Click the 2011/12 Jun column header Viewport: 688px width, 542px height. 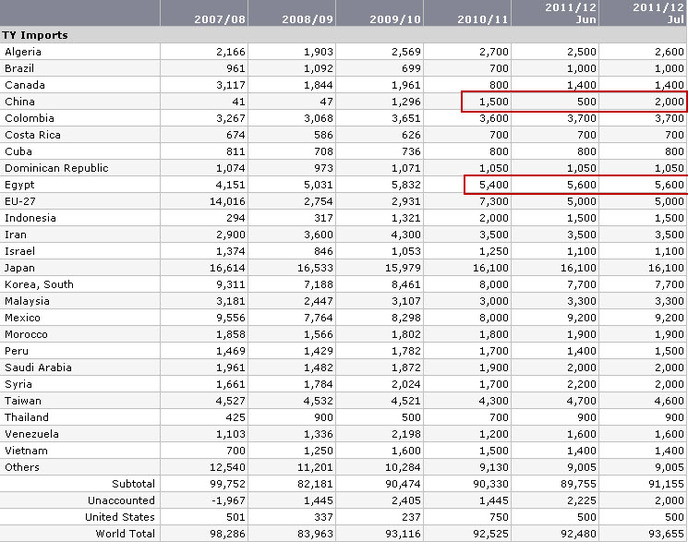pyautogui.click(x=570, y=13)
